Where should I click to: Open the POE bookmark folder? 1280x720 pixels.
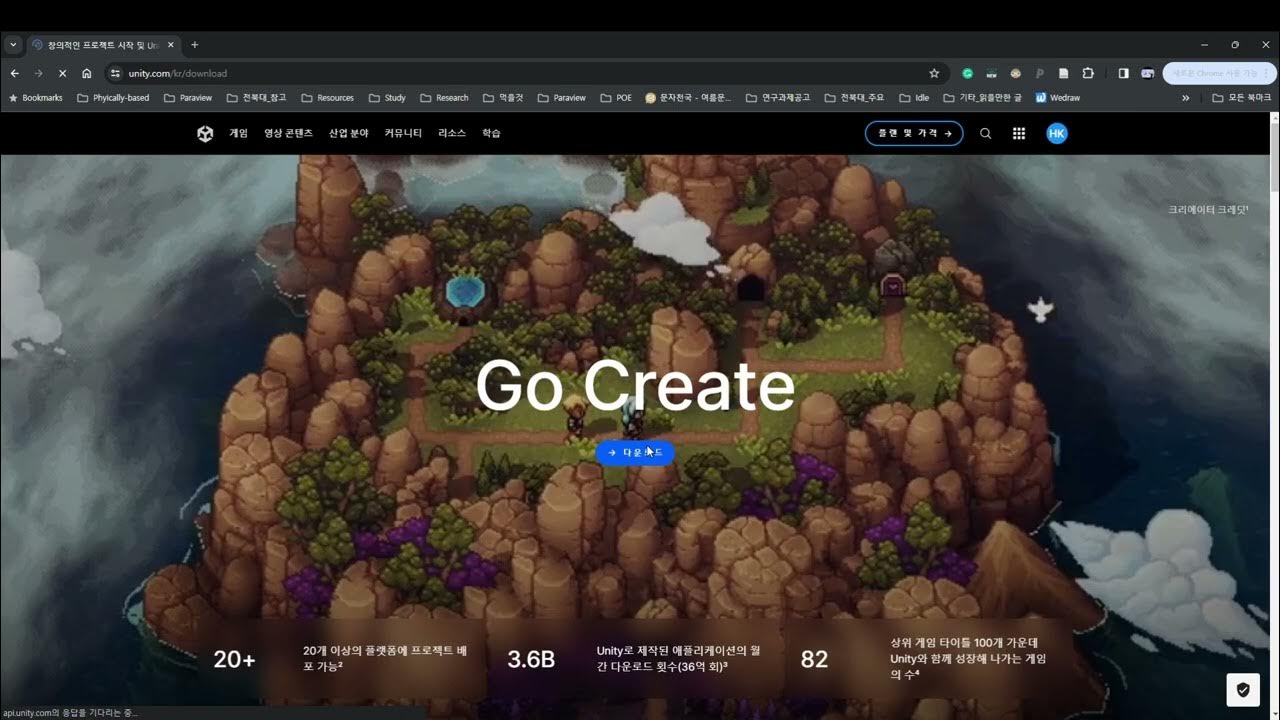(616, 98)
